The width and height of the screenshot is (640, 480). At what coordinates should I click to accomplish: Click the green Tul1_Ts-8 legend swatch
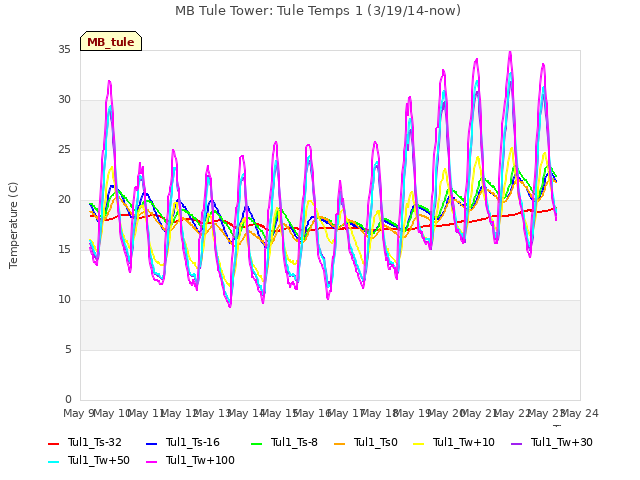click(256, 443)
